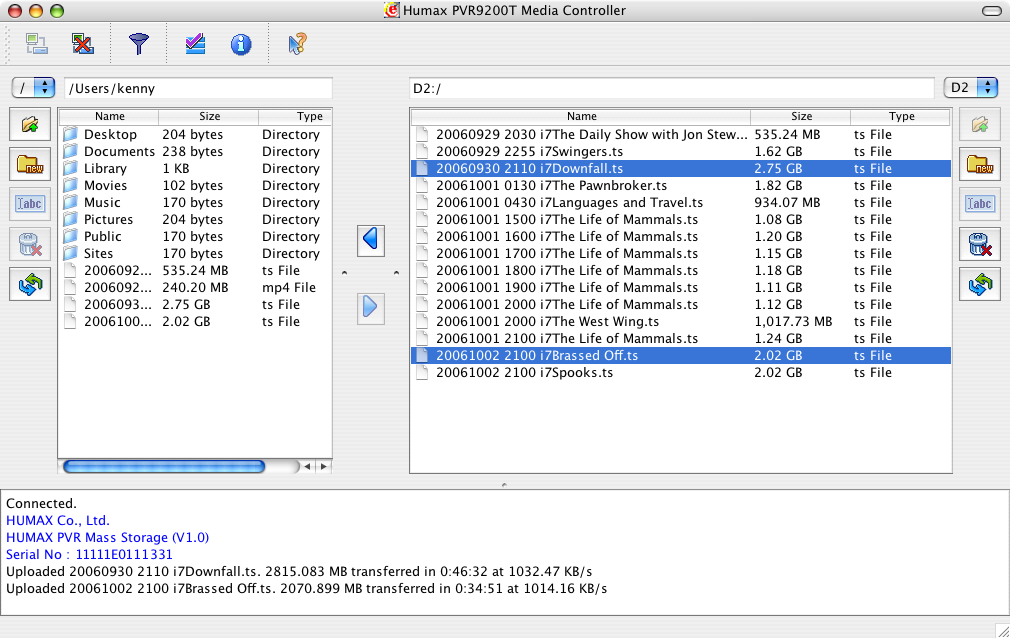Select the Music directory
Image resolution: width=1010 pixels, height=638 pixels.
[x=196, y=202]
